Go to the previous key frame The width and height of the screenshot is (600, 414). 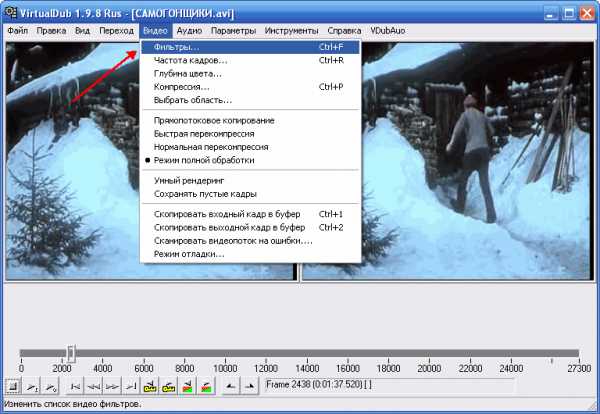tap(150, 386)
